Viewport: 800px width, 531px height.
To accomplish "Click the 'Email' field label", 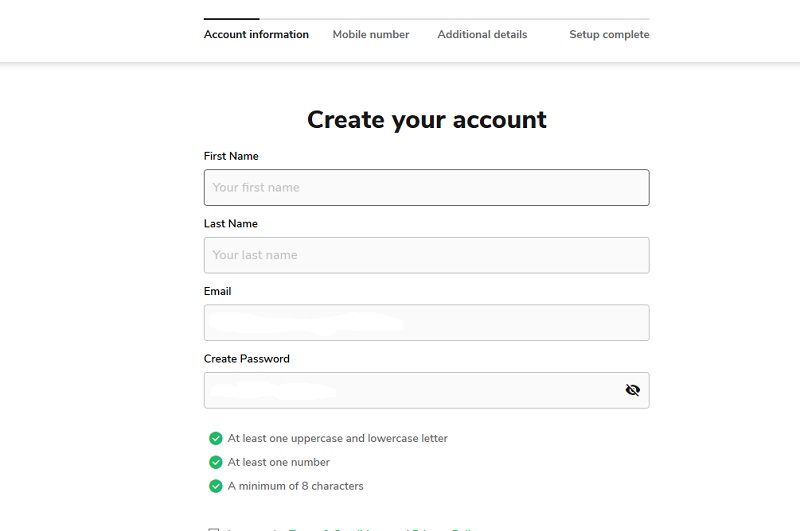I will point(217,291).
